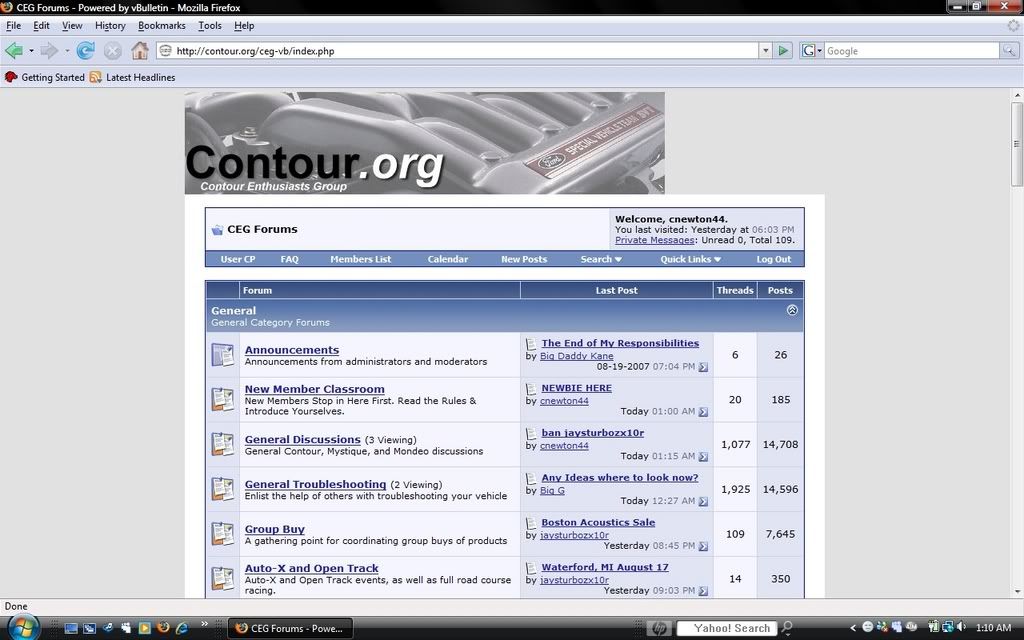
Task: Click the New Member Classroom forum icon
Action: [223, 400]
